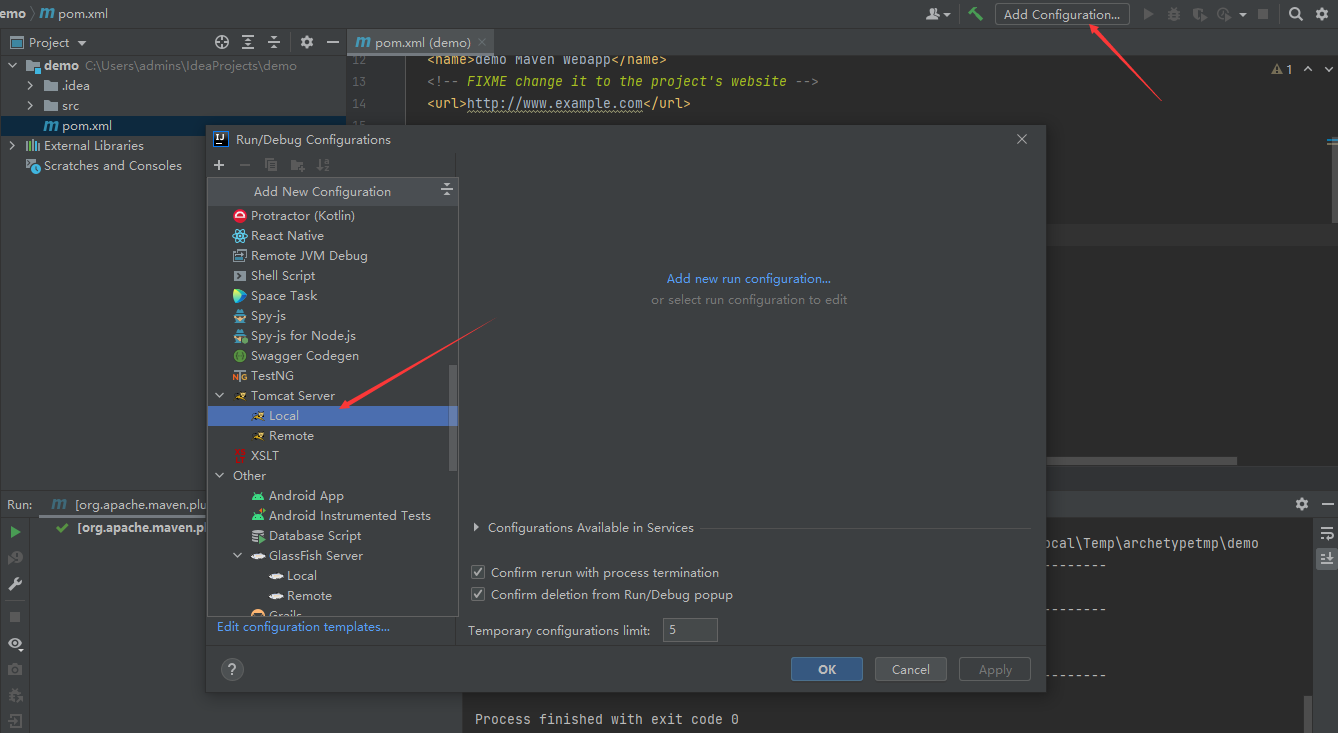Click the Add Configuration... toolbar button
The image size is (1338, 733).
click(1062, 14)
